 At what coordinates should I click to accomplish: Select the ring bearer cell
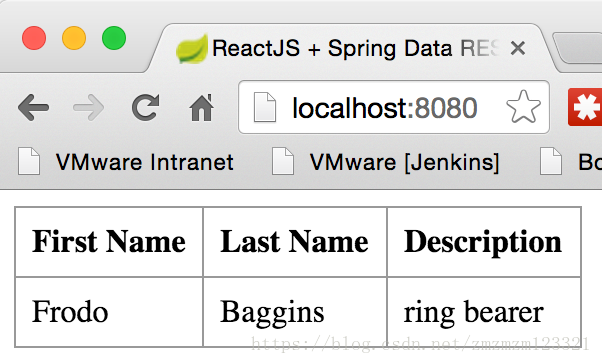click(x=484, y=312)
